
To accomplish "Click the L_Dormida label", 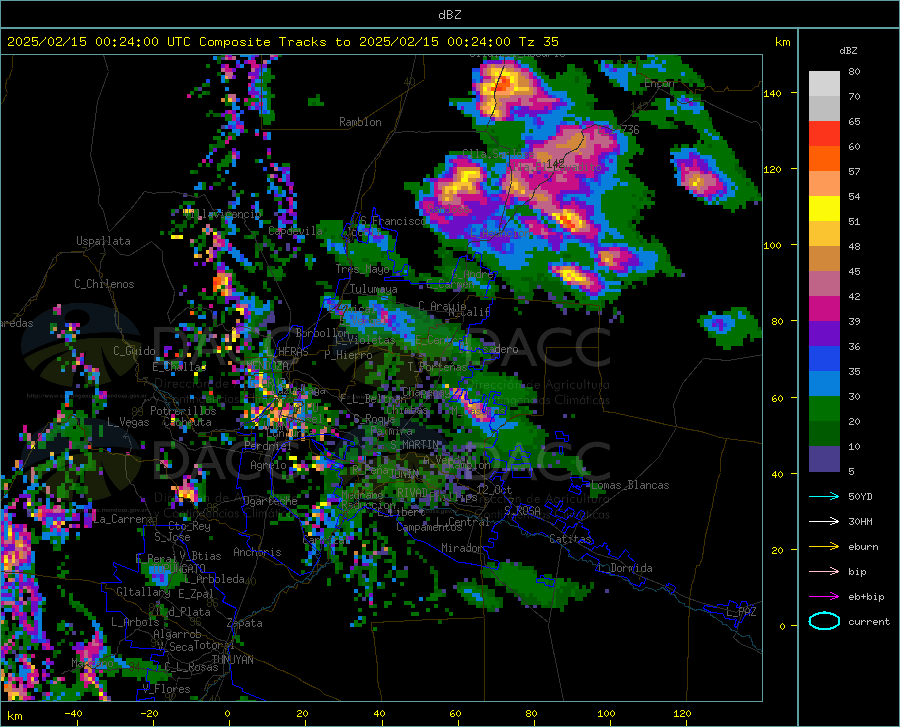I will [x=624, y=568].
